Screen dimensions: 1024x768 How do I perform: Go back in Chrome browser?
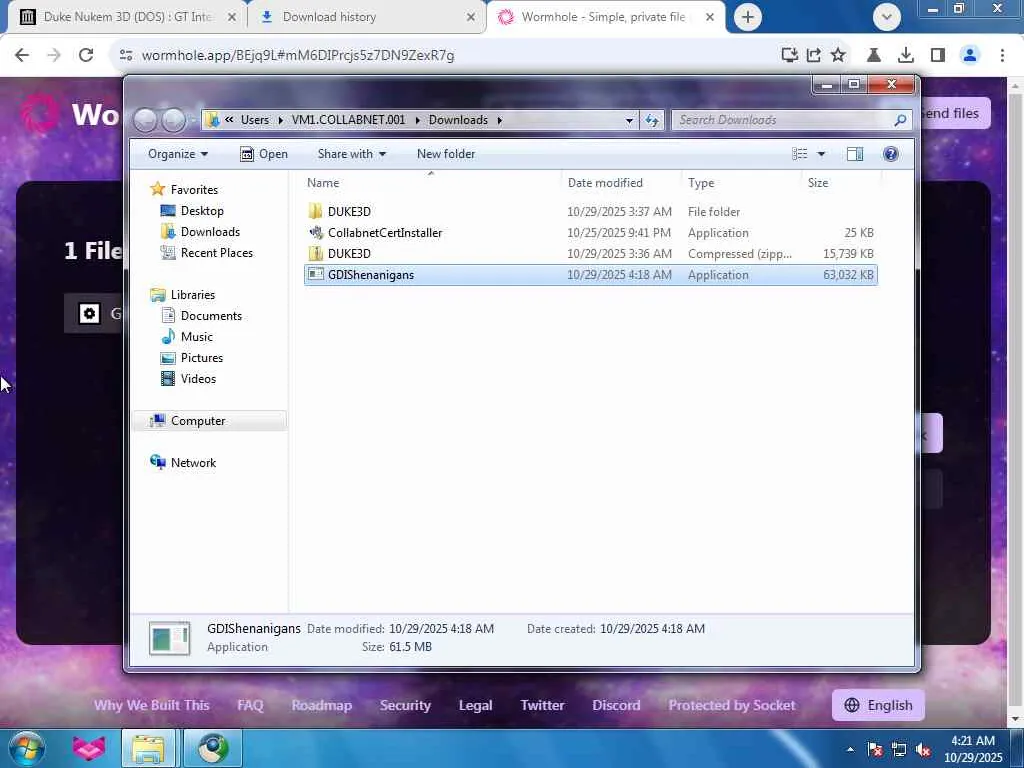click(22, 56)
